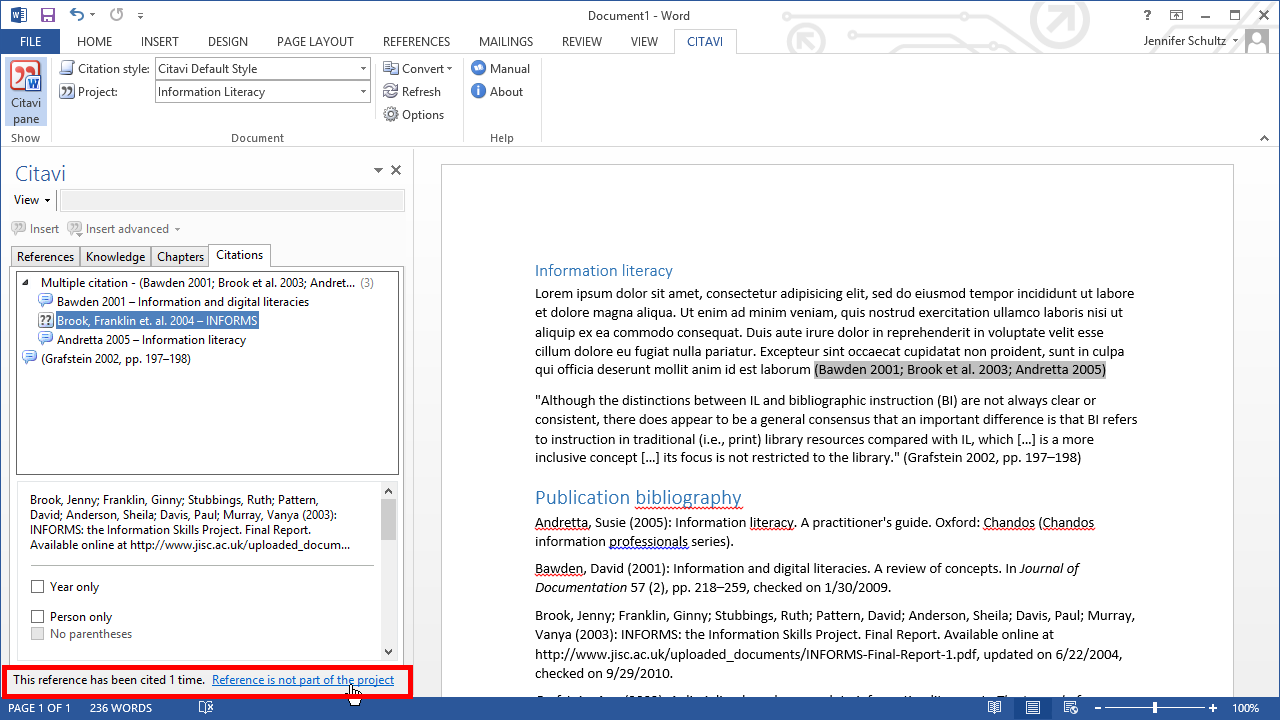Click the Citavi pane search field

[x=232, y=200]
